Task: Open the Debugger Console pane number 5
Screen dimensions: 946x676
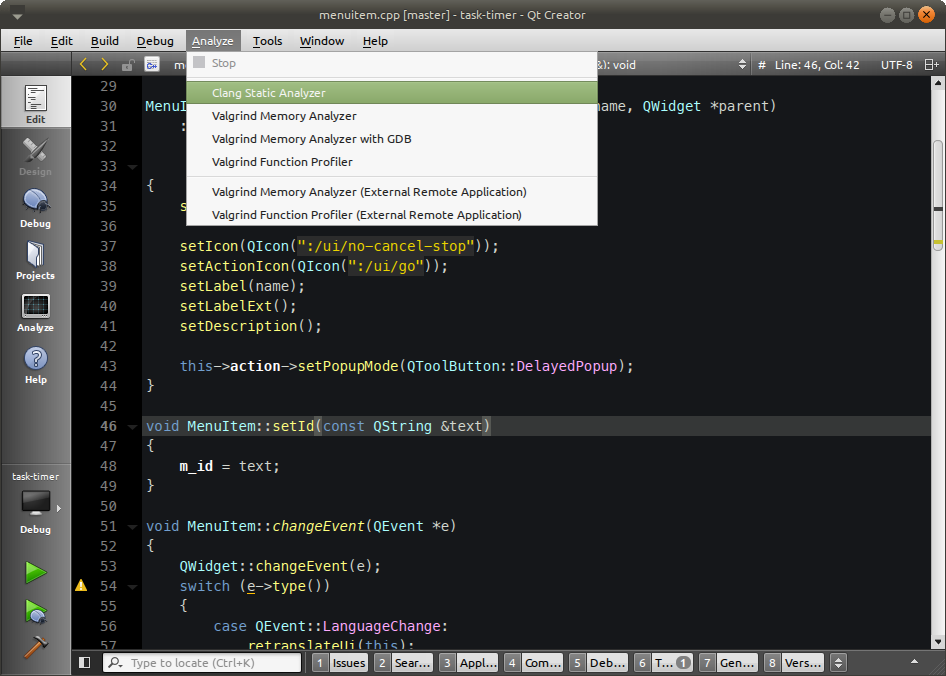Action: [598, 663]
